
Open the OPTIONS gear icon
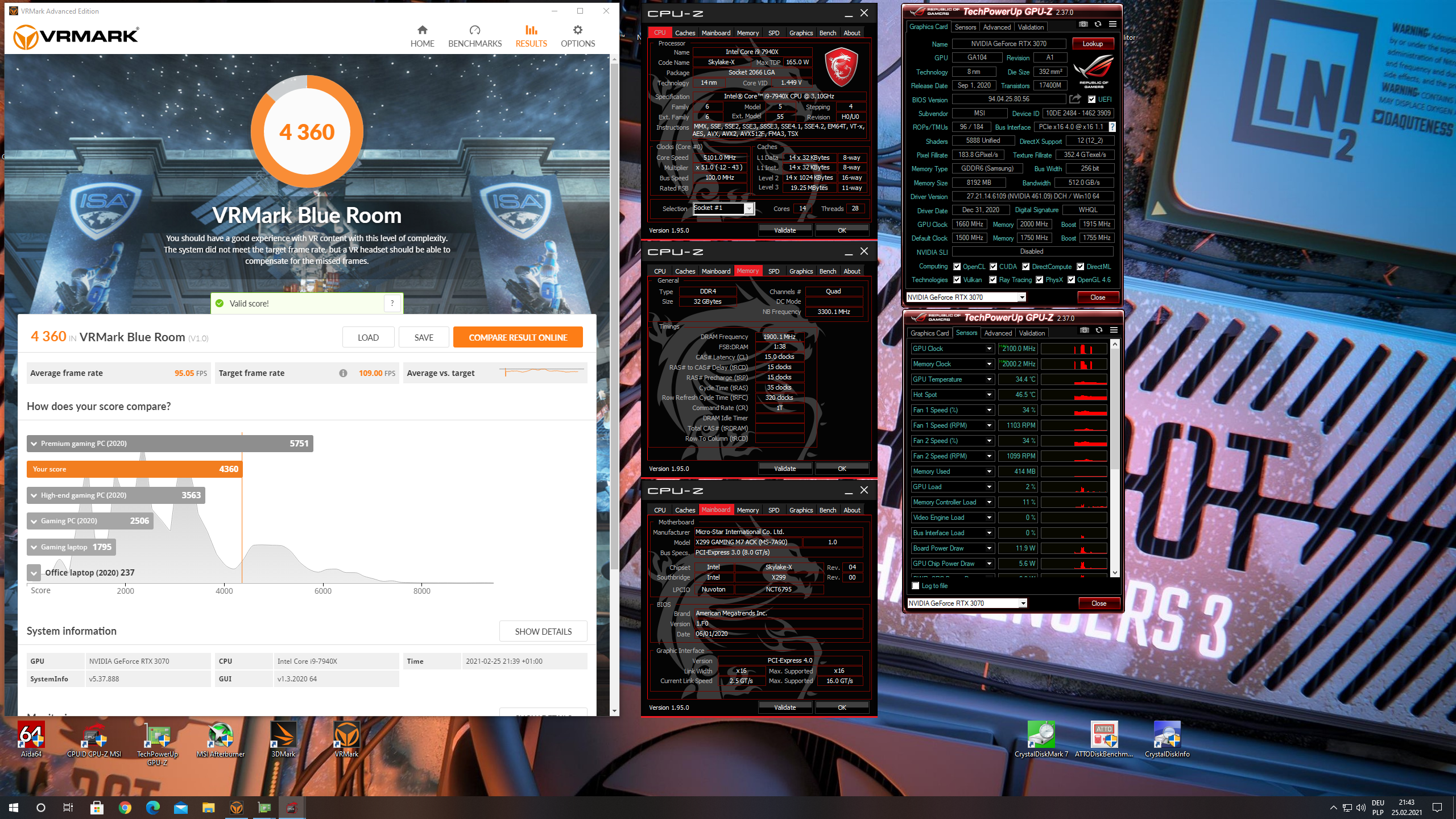tap(578, 30)
